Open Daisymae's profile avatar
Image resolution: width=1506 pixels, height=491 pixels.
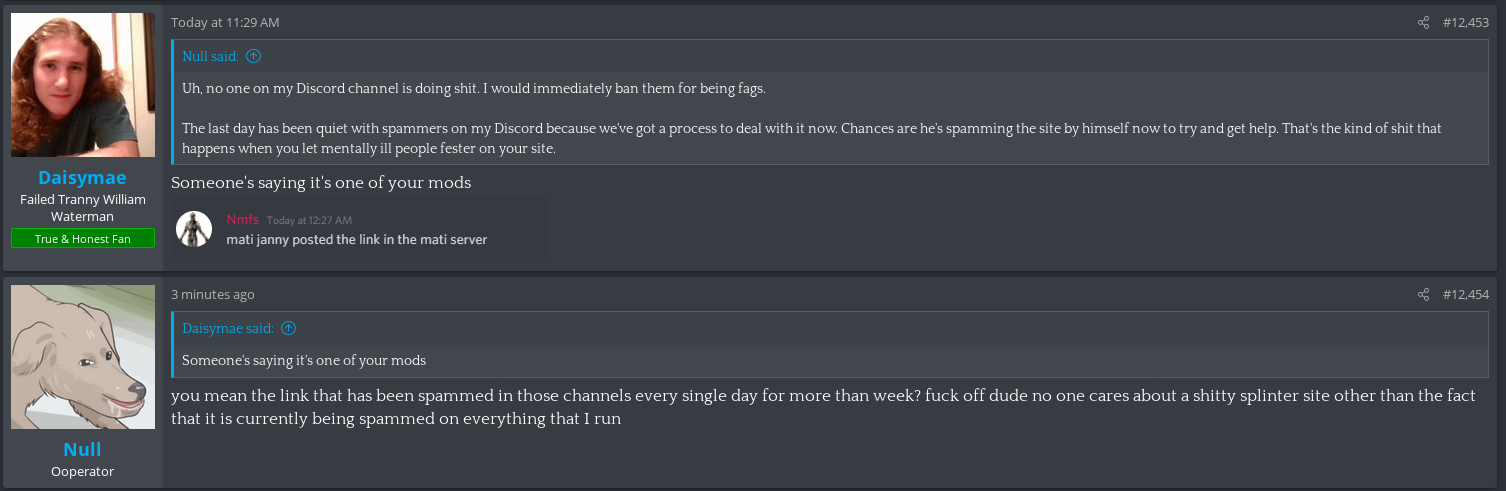coord(83,85)
